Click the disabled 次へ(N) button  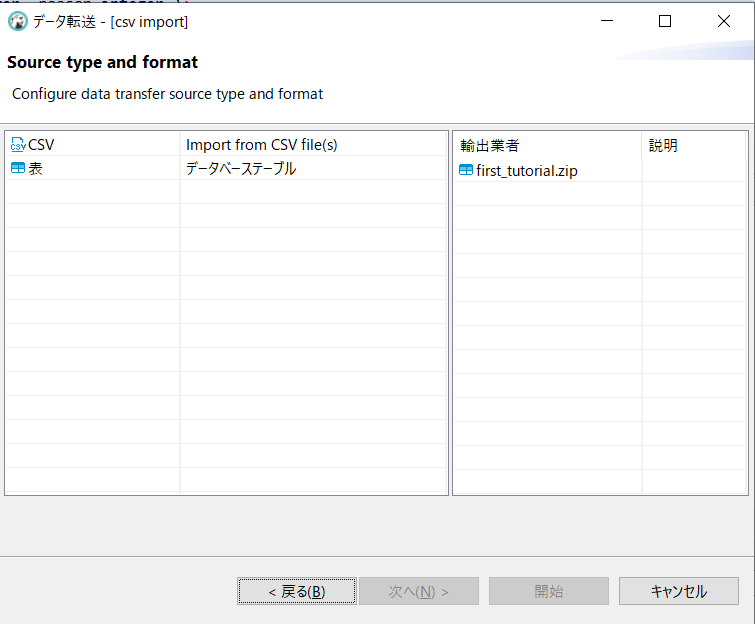click(x=419, y=591)
